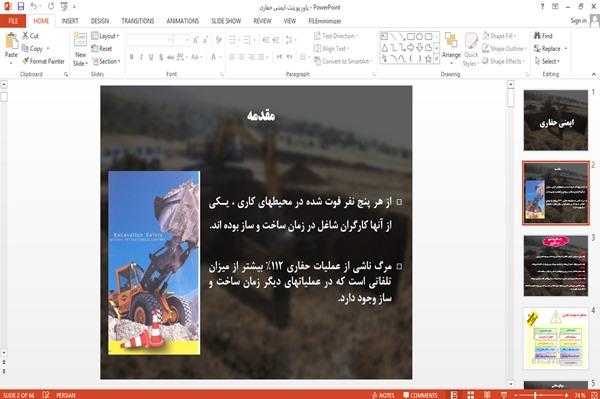Open Quick Styles gallery
This screenshot has width=600, height=399.
471,49
